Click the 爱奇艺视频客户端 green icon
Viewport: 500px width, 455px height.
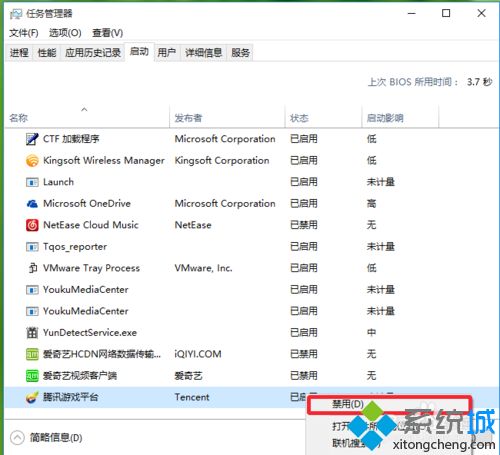[32, 376]
